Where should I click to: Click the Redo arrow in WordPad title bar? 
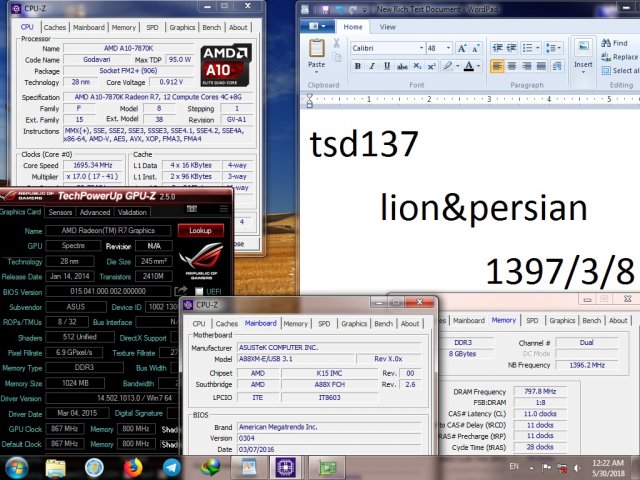[x=353, y=9]
